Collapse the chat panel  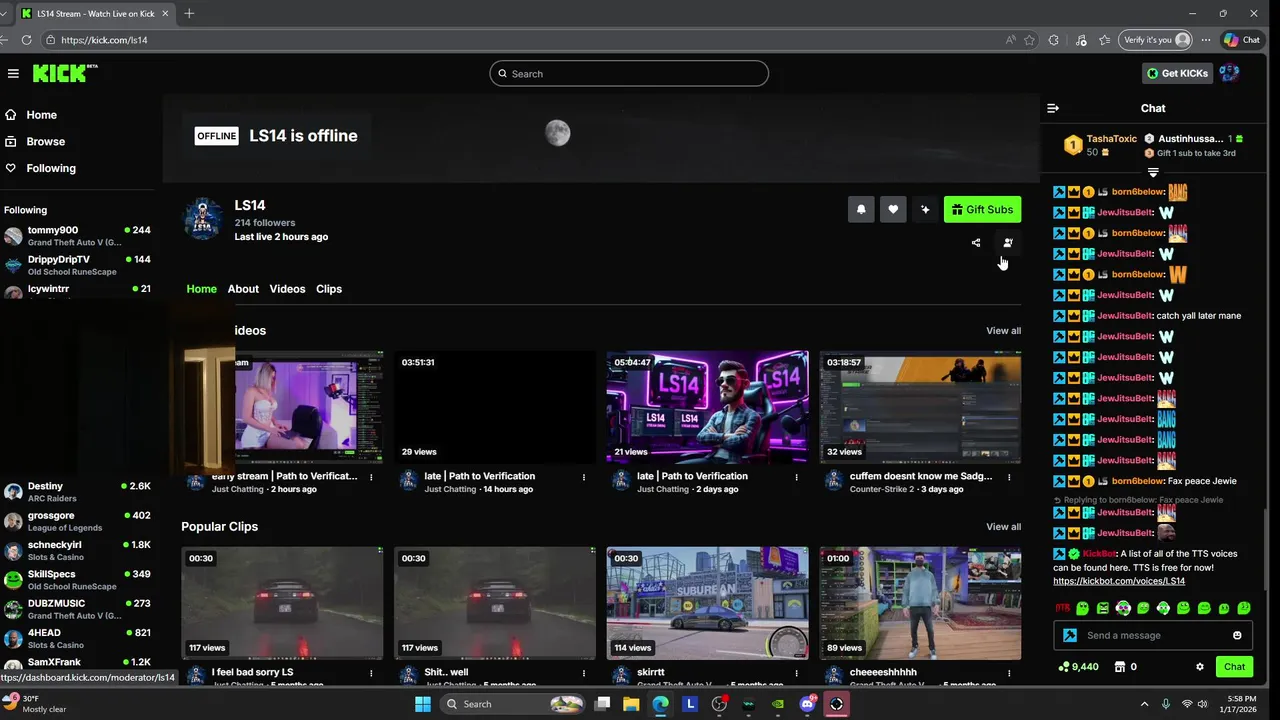(x=1053, y=108)
